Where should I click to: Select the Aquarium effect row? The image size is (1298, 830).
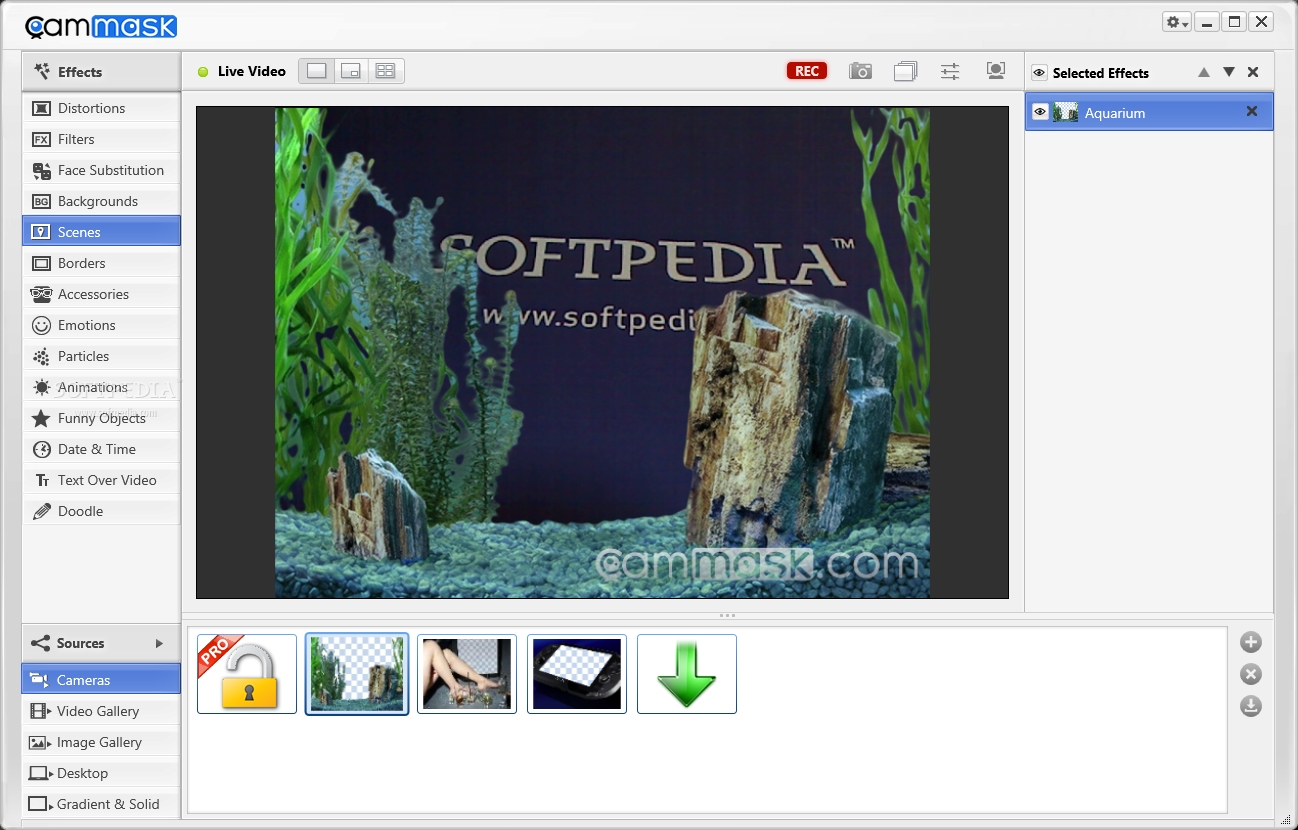point(1149,112)
